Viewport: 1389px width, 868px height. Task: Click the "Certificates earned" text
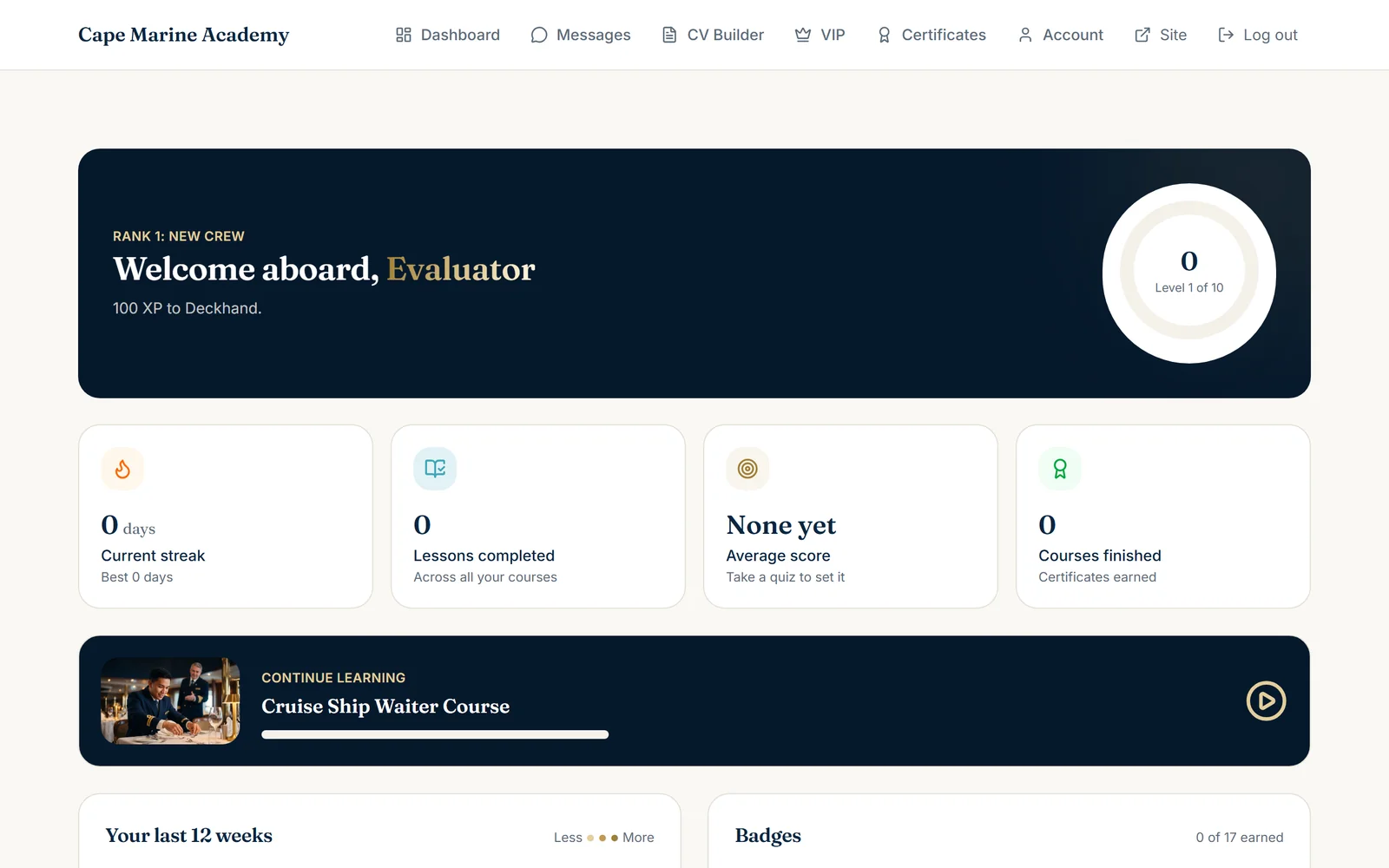tap(1097, 577)
